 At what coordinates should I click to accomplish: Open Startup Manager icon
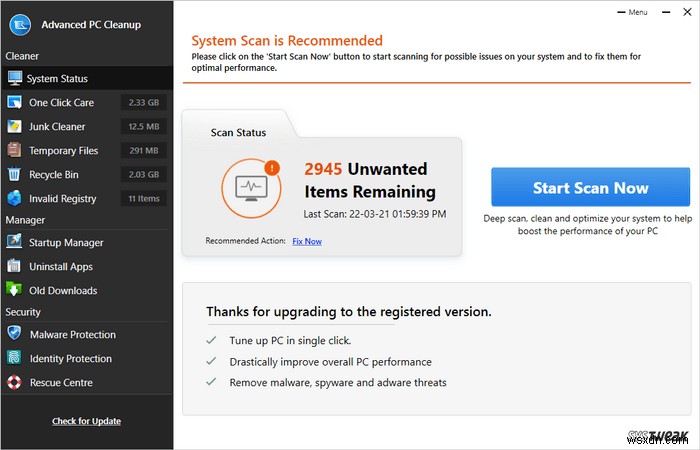[x=14, y=242]
